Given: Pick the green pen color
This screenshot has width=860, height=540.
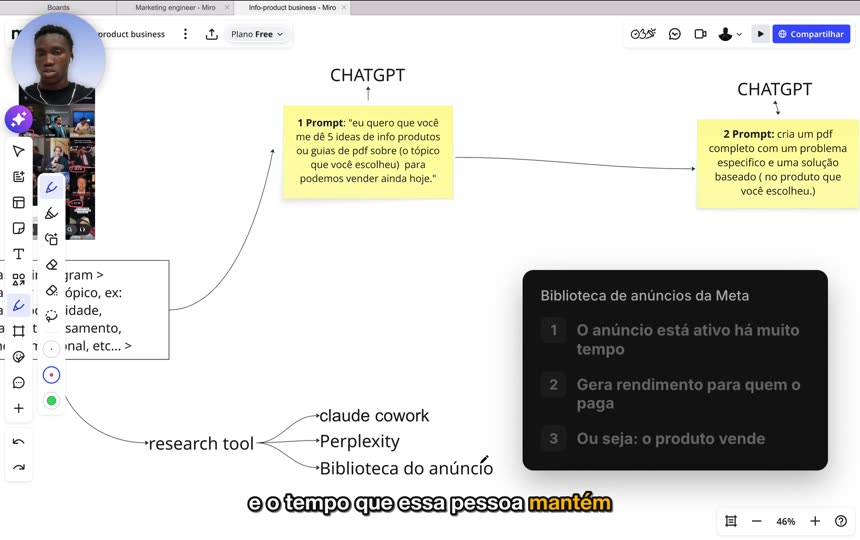Looking at the screenshot, I should coord(52,401).
